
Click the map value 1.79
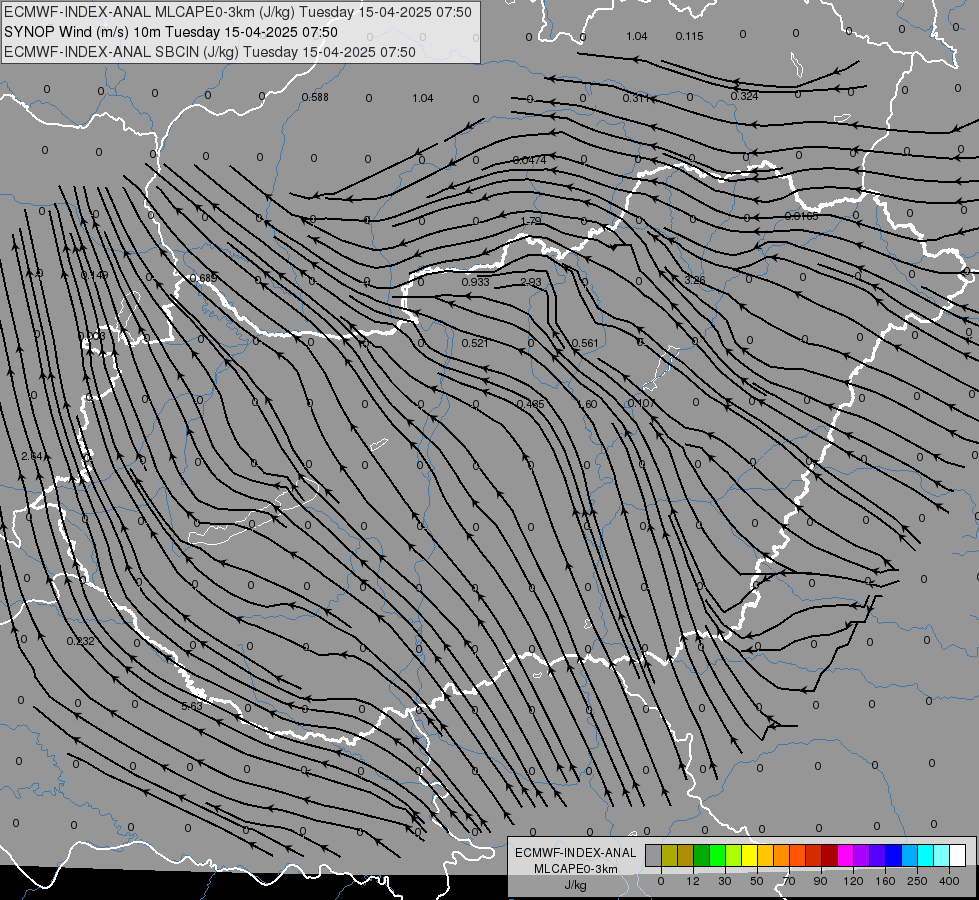tap(531, 221)
